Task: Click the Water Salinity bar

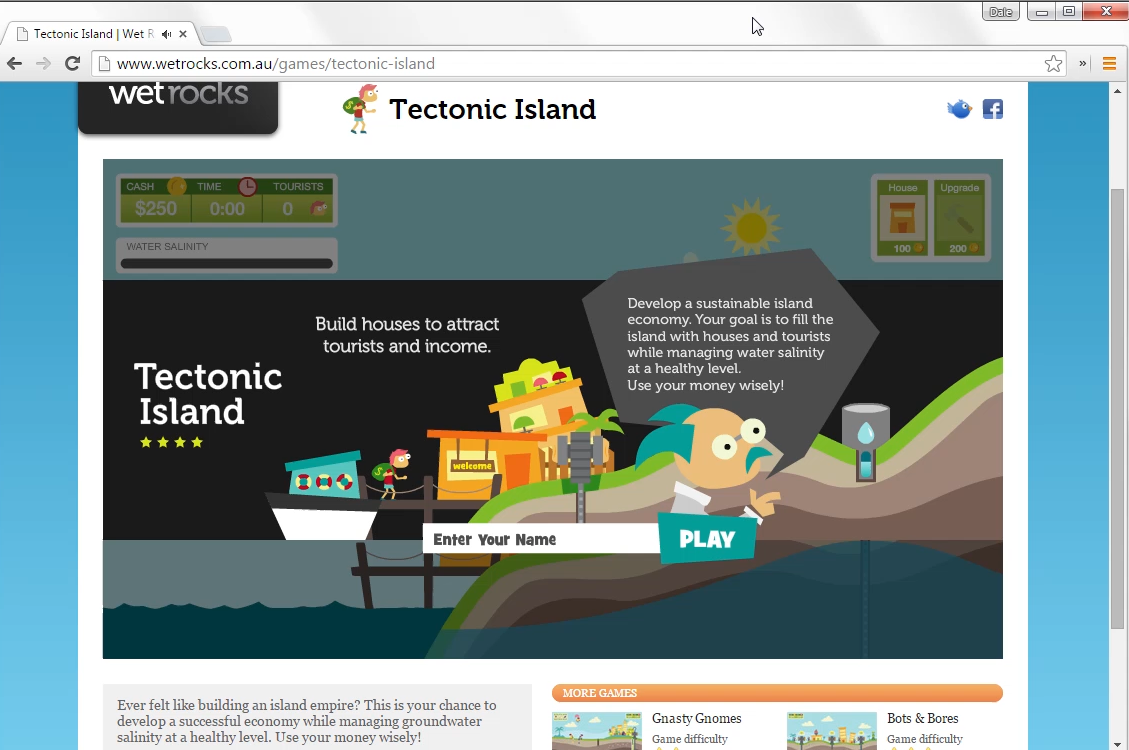Action: [227, 263]
